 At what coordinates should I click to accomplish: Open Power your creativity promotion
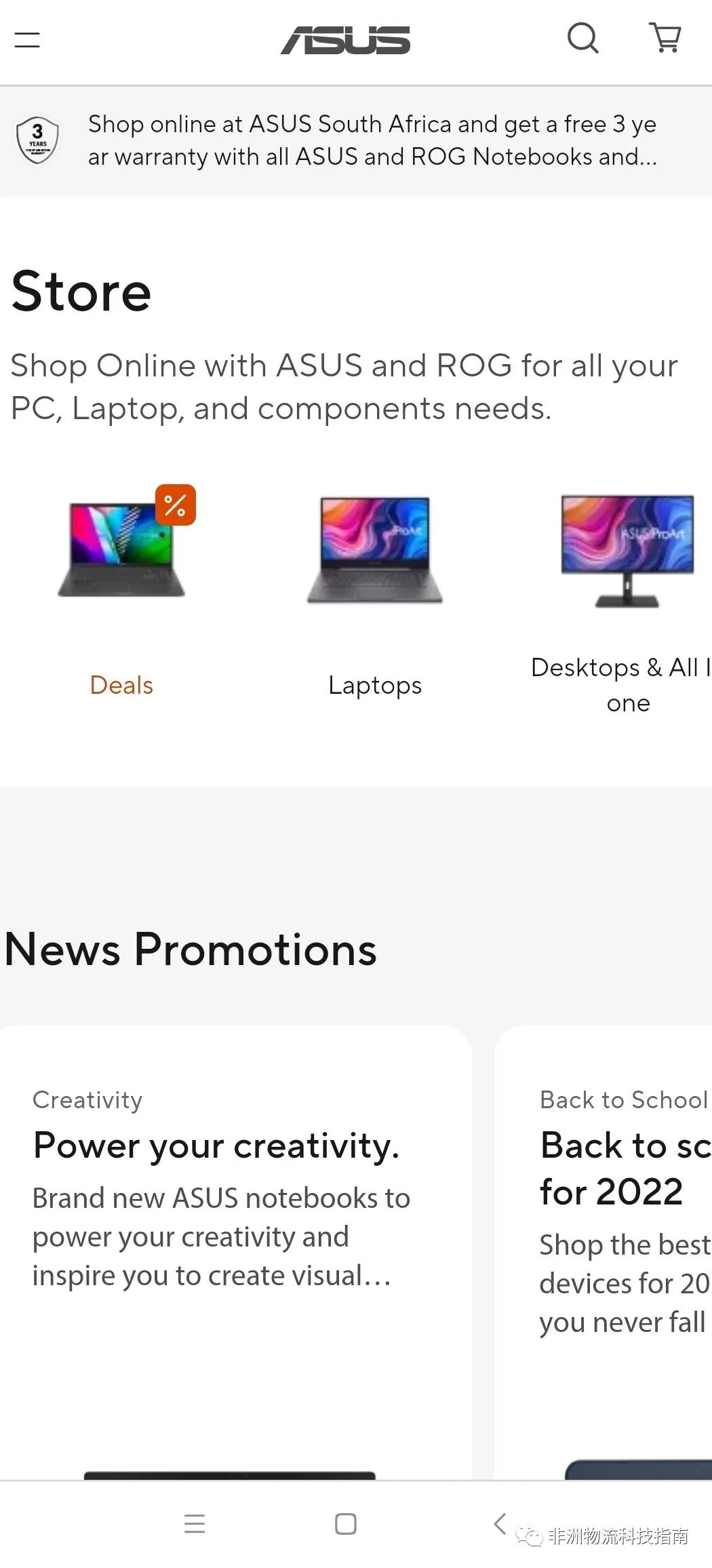(x=216, y=1145)
